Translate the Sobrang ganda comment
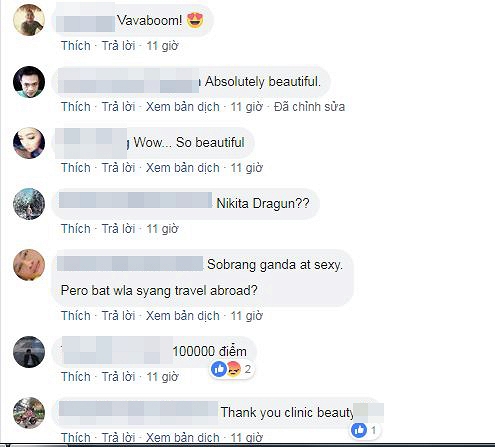 (183, 316)
